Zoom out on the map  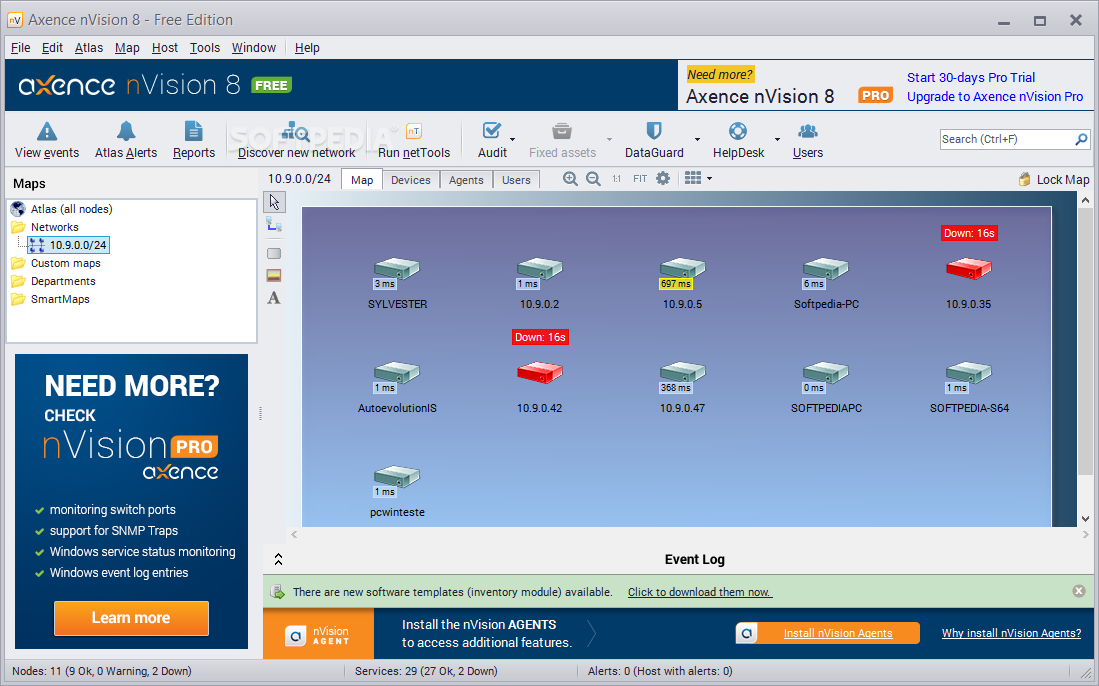[x=593, y=179]
